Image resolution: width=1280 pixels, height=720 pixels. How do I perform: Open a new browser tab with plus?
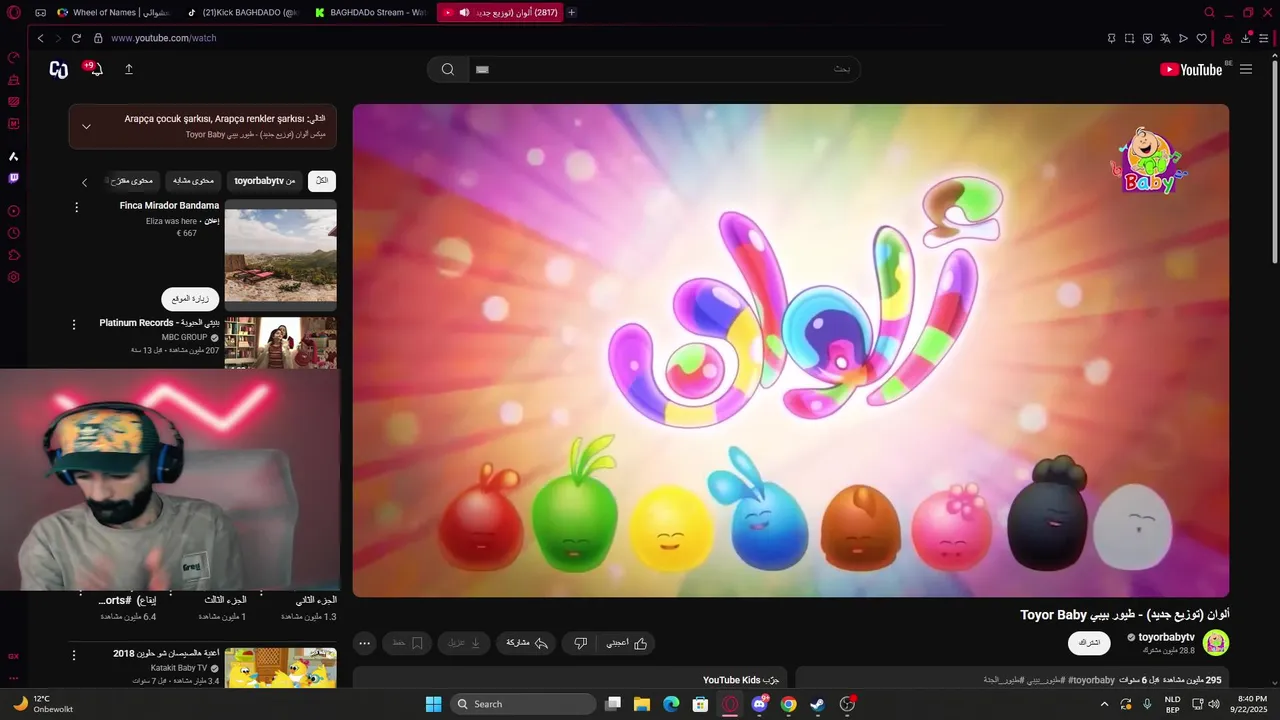[x=571, y=13]
